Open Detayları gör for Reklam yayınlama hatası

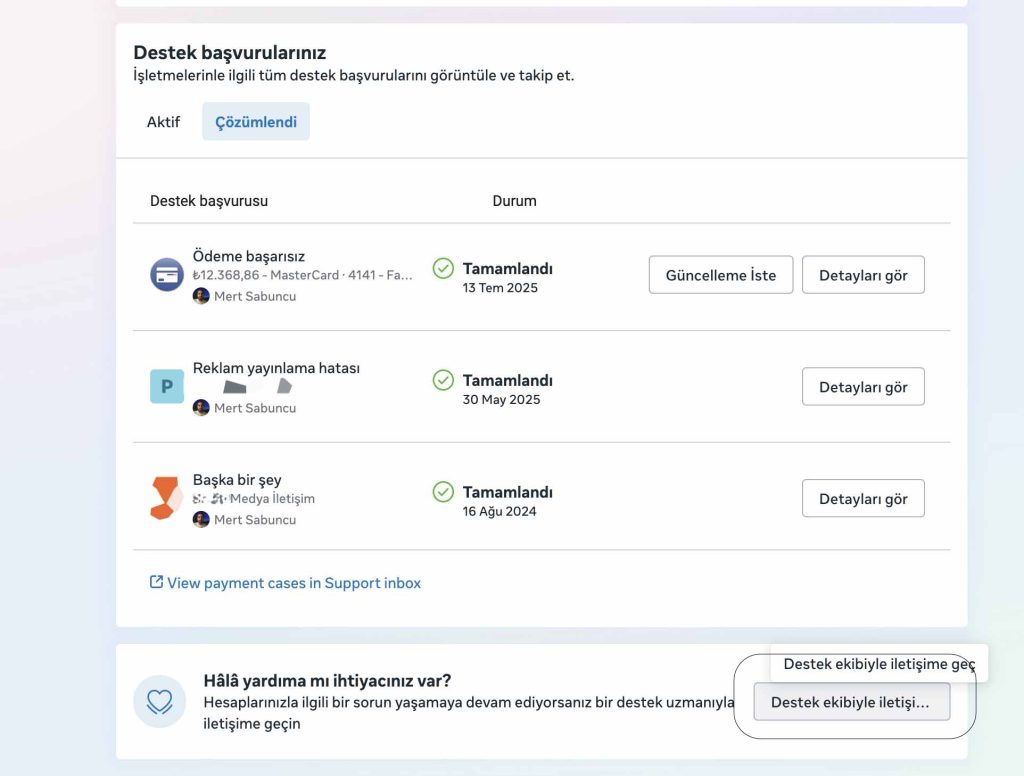pos(863,387)
